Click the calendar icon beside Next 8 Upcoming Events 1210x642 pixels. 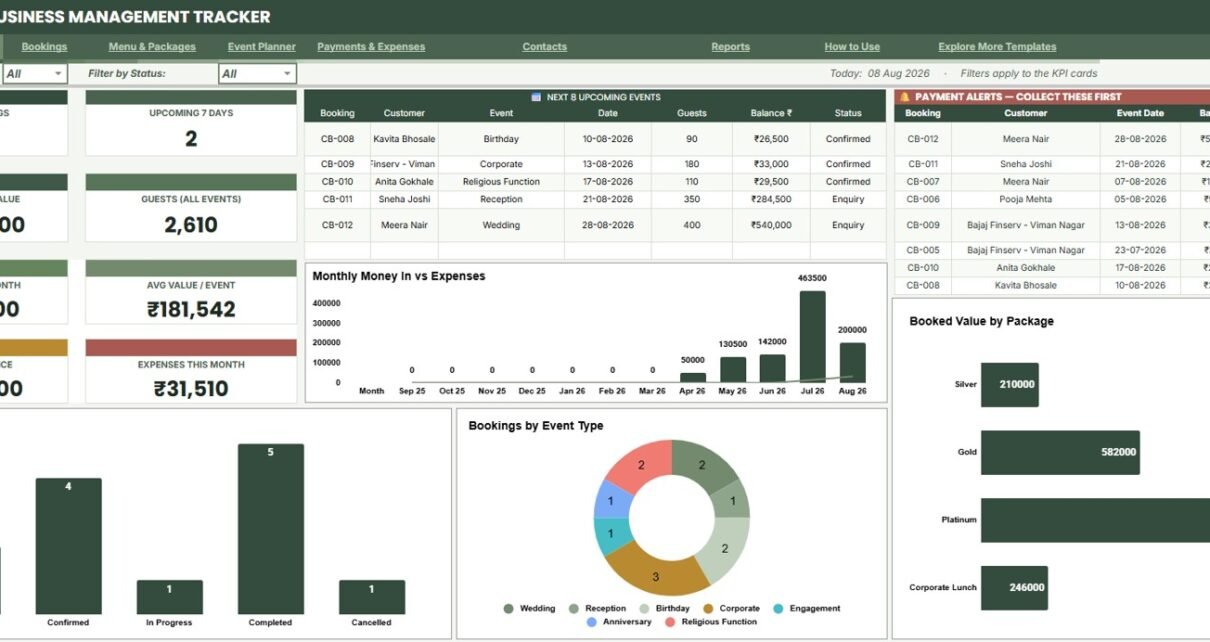(x=536, y=97)
